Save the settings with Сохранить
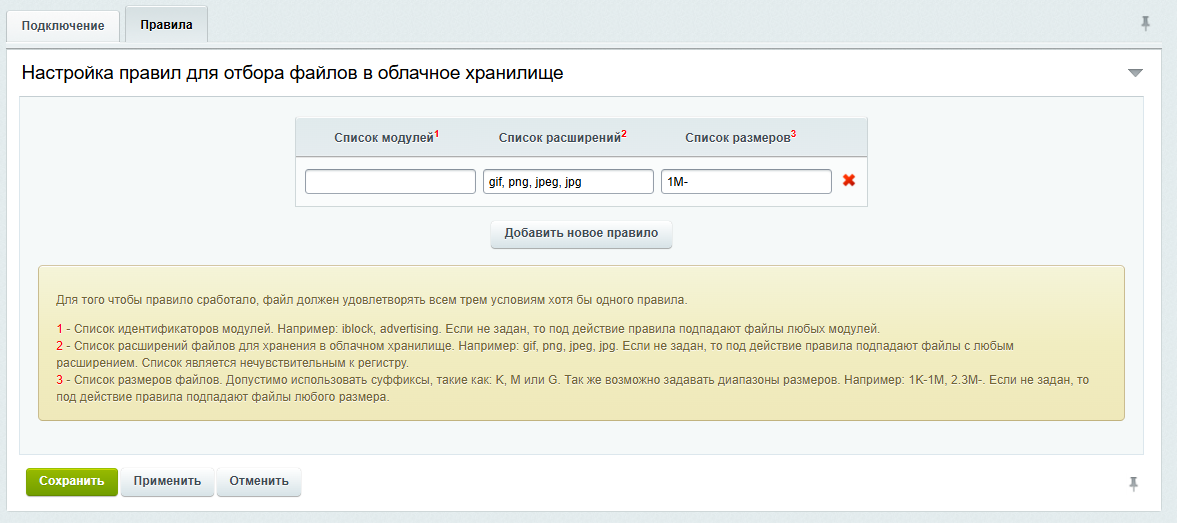This screenshot has width=1177, height=523. 72,481
